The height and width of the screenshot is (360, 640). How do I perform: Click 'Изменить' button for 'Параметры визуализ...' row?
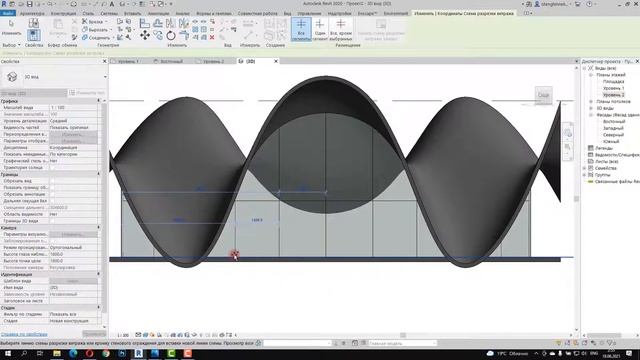[73, 234]
